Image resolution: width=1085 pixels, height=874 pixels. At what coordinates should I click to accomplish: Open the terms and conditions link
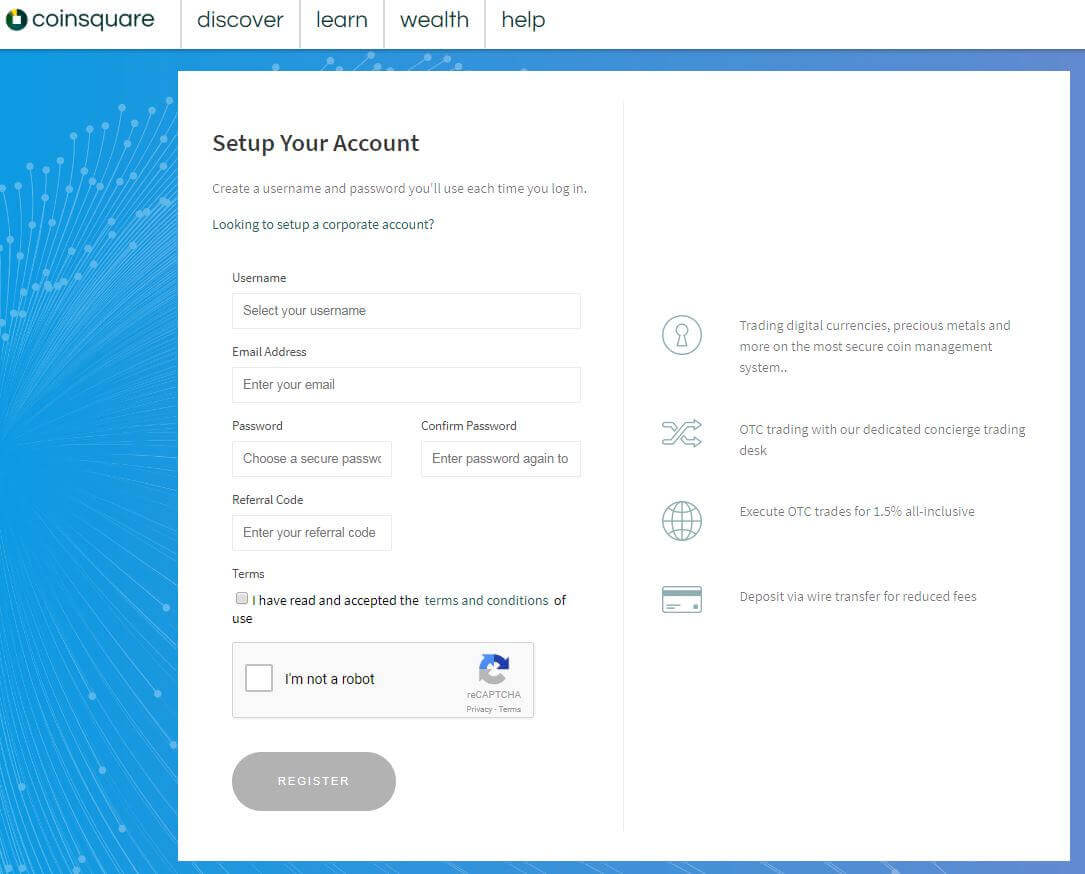(x=486, y=601)
